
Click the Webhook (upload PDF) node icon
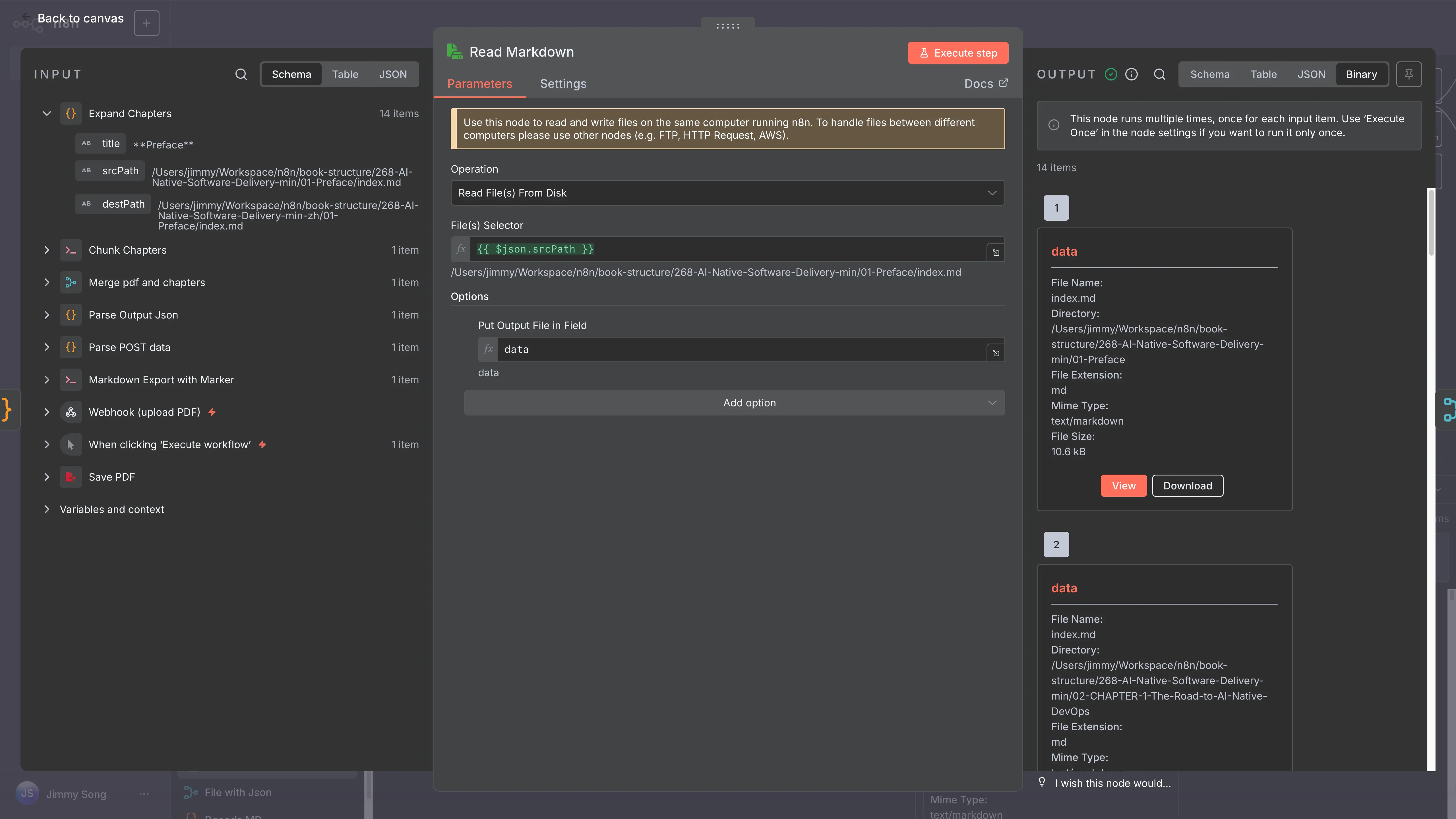[71, 412]
